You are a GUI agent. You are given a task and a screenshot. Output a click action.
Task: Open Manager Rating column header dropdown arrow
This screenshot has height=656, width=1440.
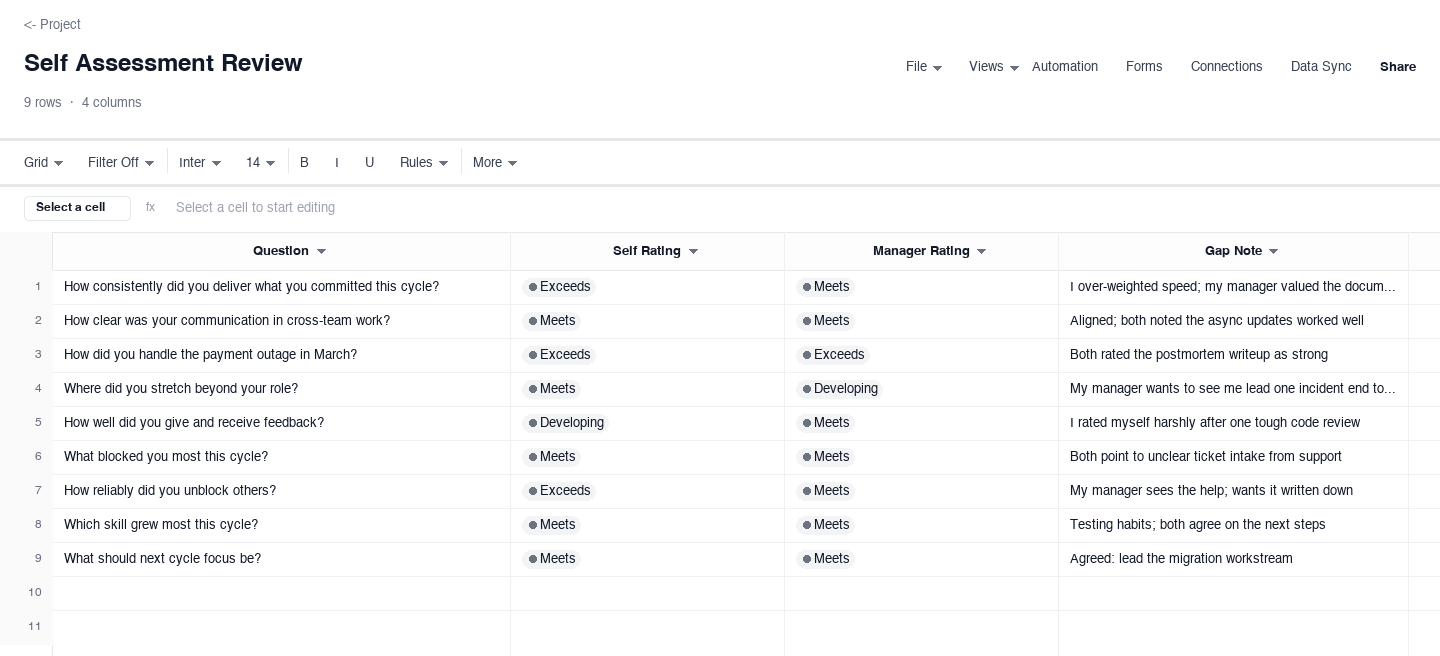(981, 252)
